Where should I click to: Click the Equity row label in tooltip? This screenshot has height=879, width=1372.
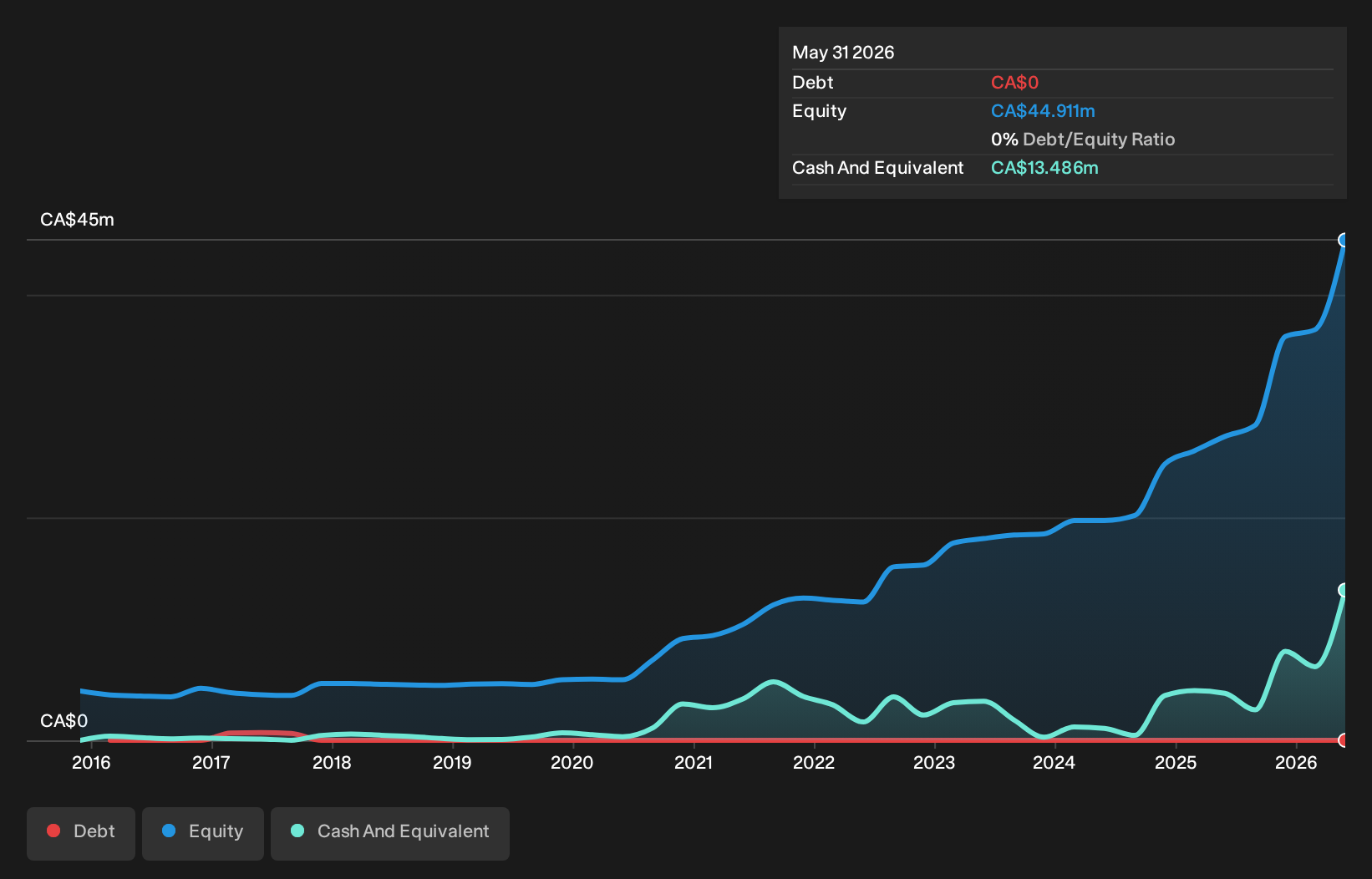[820, 111]
